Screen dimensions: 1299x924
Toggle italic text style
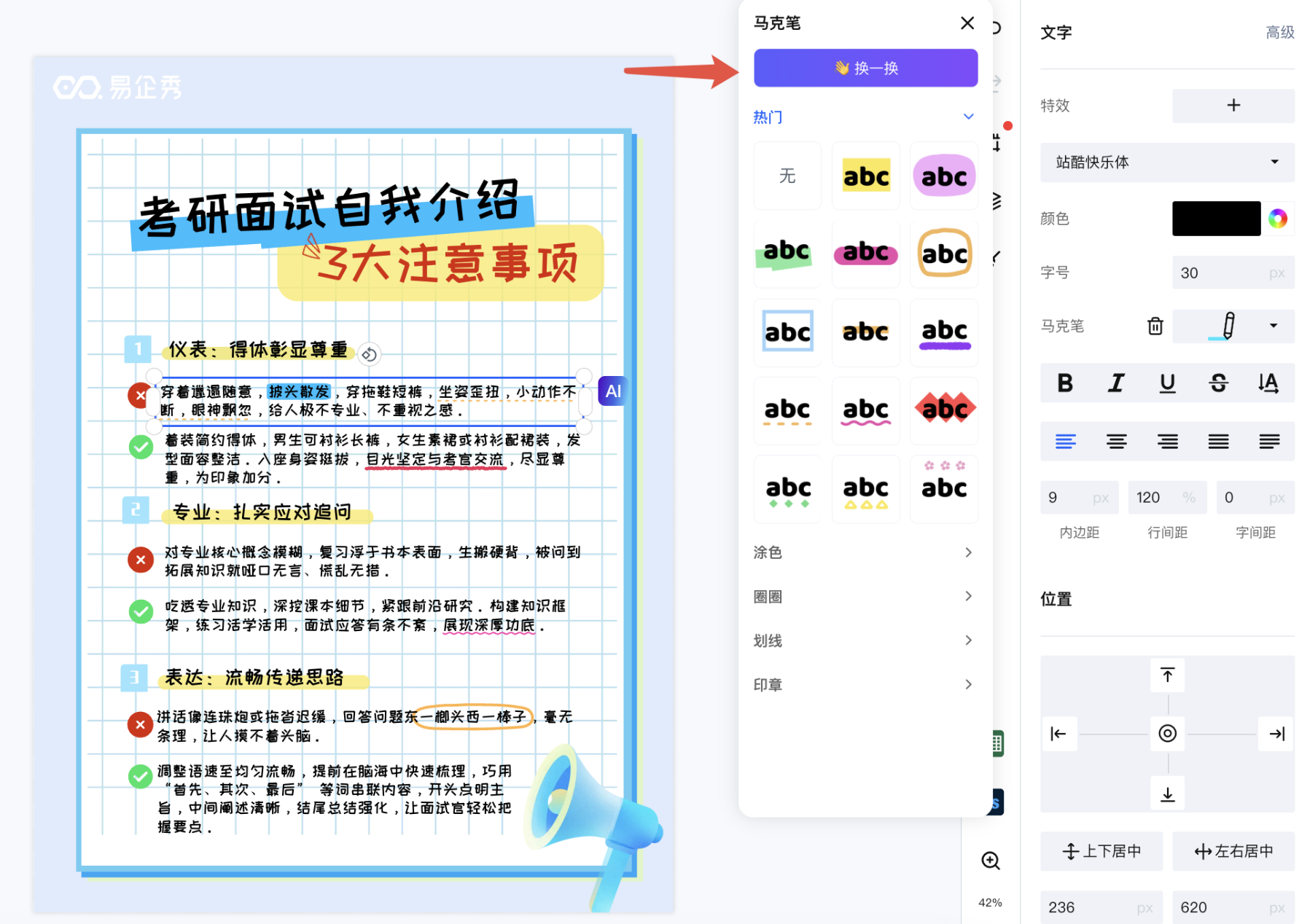[x=1116, y=383]
